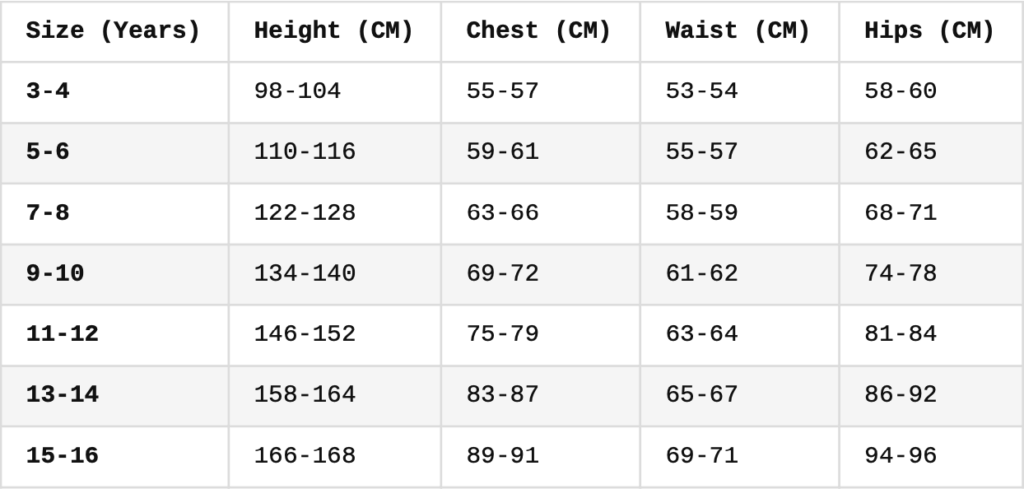Click the hips cell 94-96

[901, 456]
